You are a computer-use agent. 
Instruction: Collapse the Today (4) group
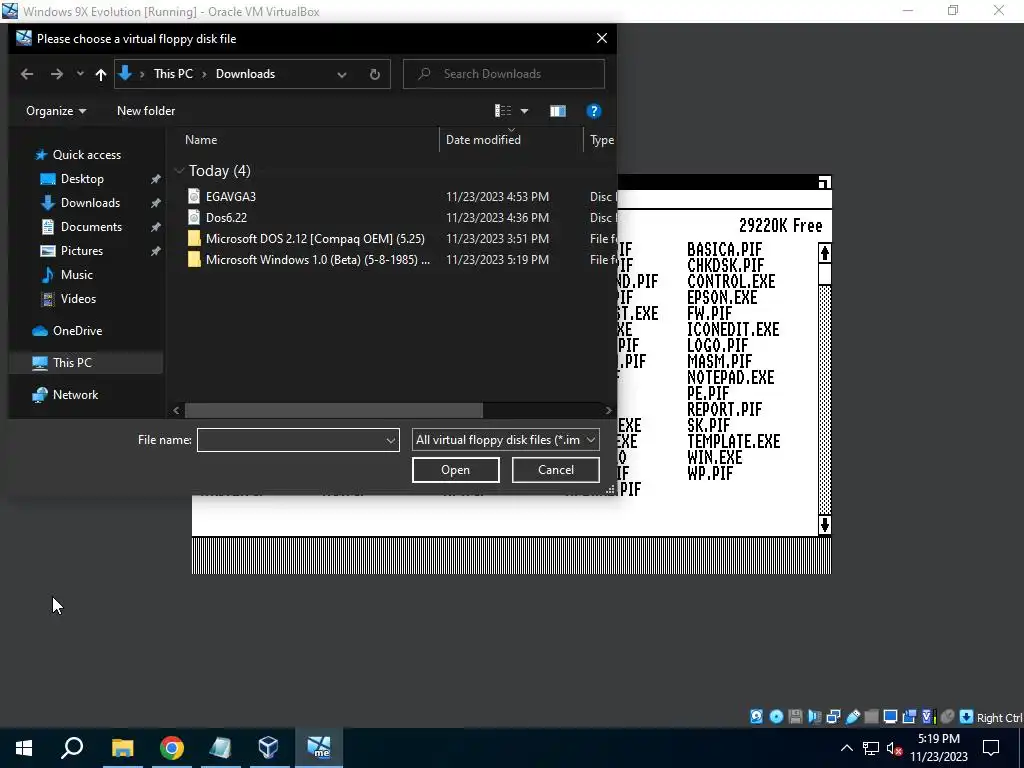pyautogui.click(x=179, y=171)
